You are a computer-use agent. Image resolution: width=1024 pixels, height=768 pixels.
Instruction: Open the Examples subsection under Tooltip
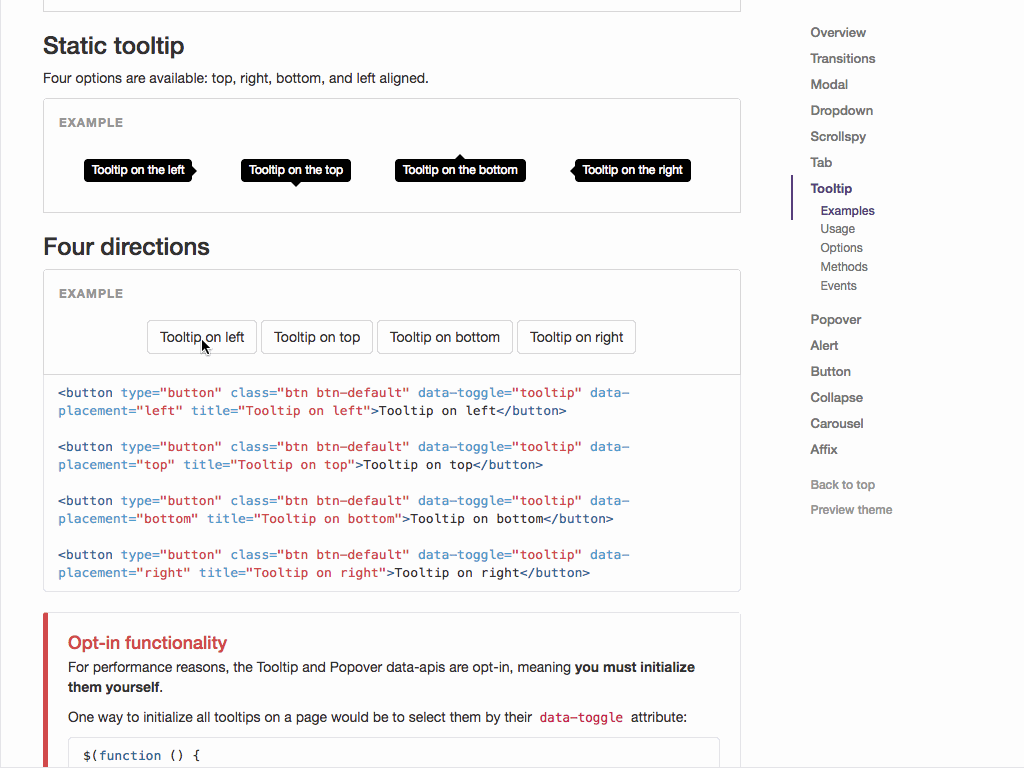click(847, 210)
